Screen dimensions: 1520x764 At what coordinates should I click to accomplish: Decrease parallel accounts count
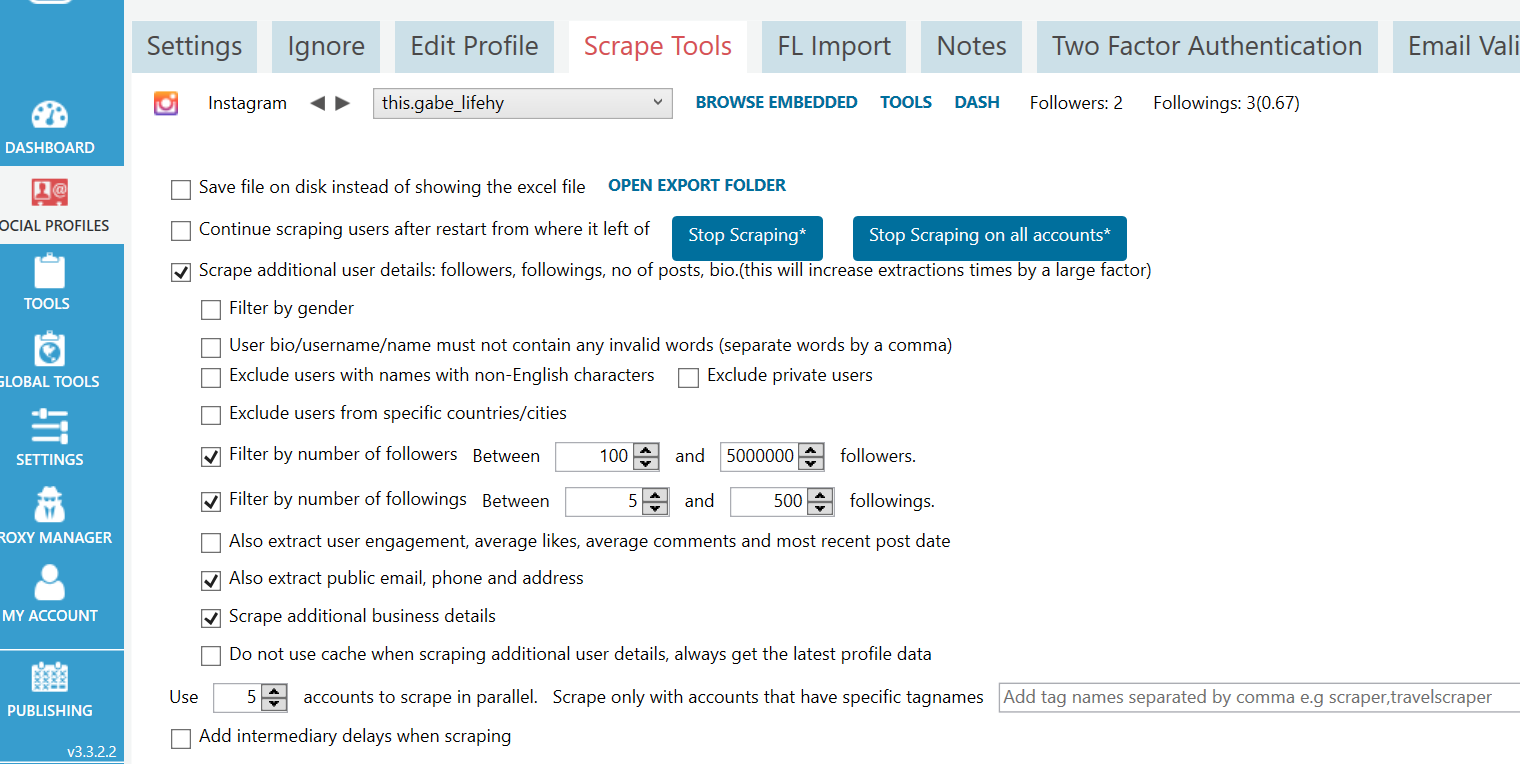(275, 704)
